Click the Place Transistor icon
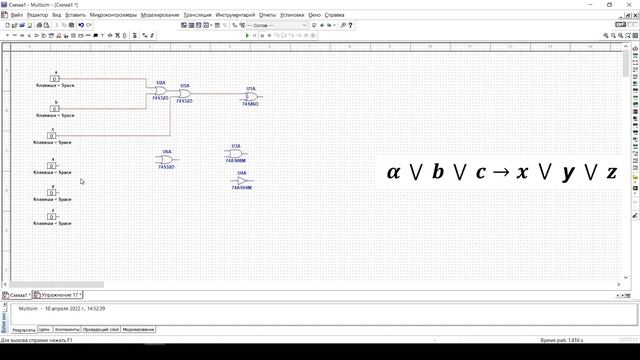The image size is (640, 360). [29, 36]
